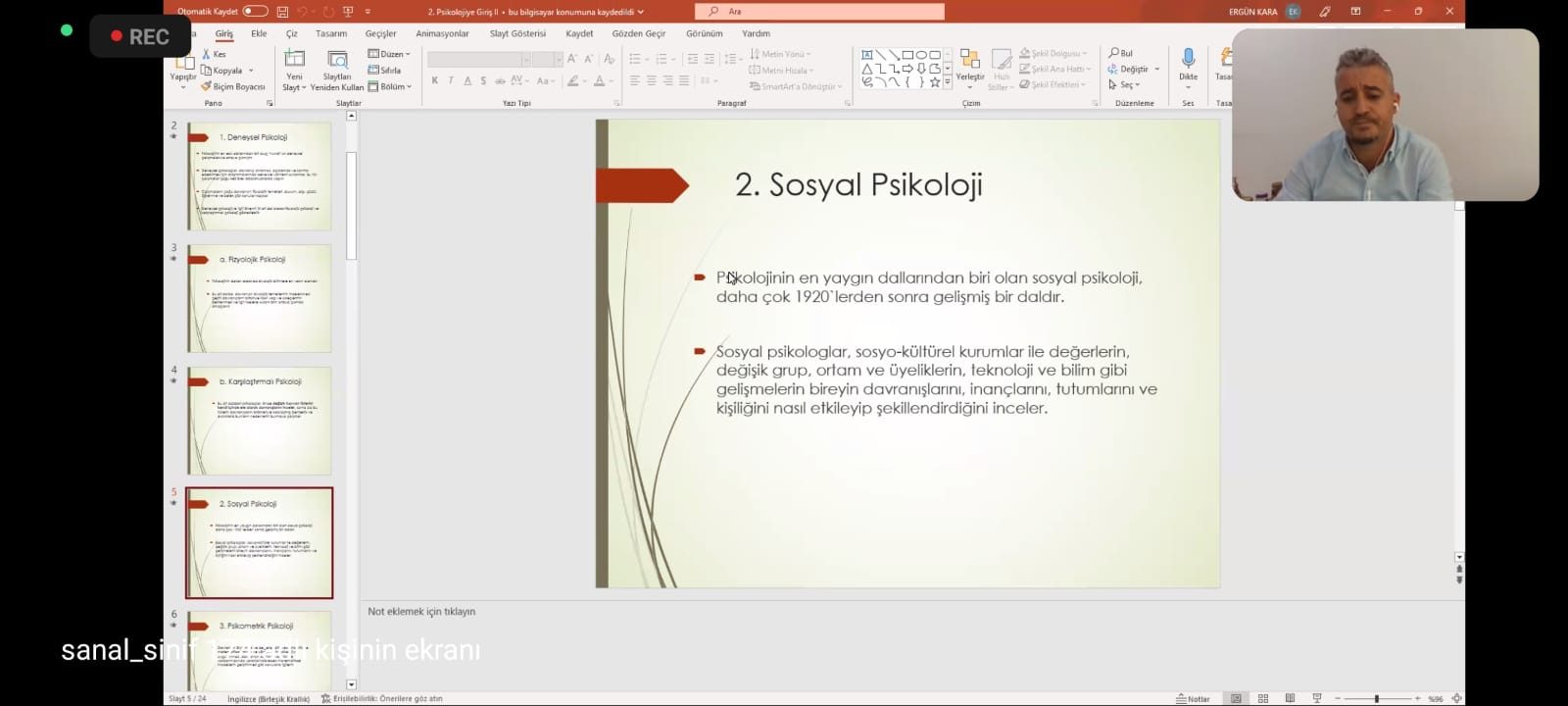Click the ribbon display options icon
The height and width of the screenshot is (706, 1568).
point(1355,12)
